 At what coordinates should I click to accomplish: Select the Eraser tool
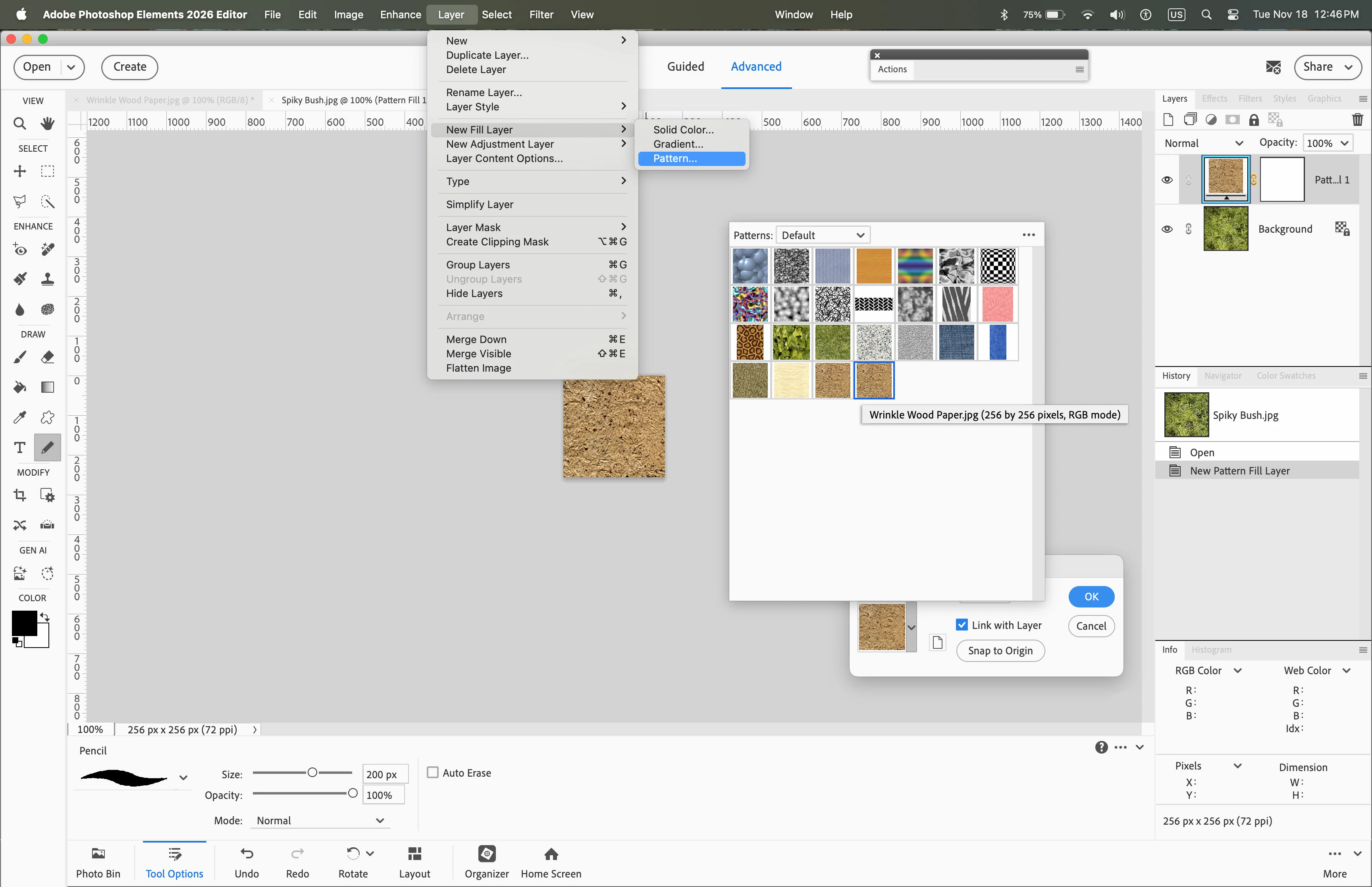point(47,357)
